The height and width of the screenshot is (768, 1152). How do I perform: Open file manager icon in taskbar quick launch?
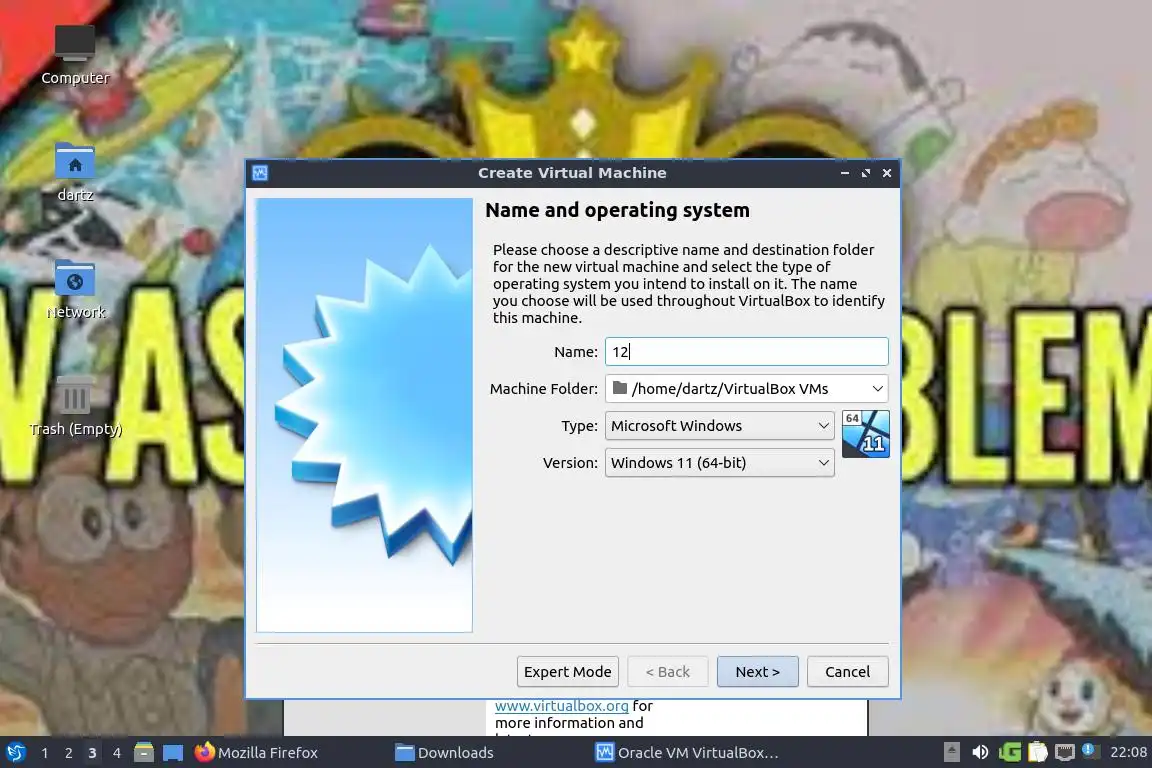[x=144, y=752]
